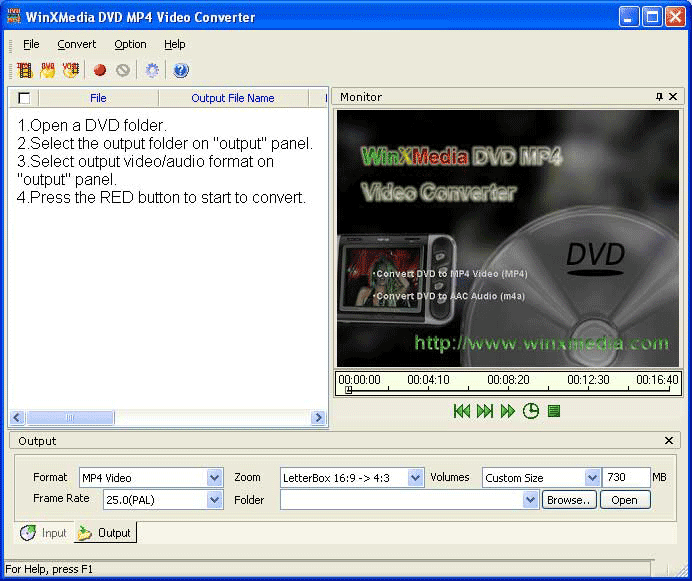Switch to the Input tab
692x581 pixels.
tap(43, 533)
